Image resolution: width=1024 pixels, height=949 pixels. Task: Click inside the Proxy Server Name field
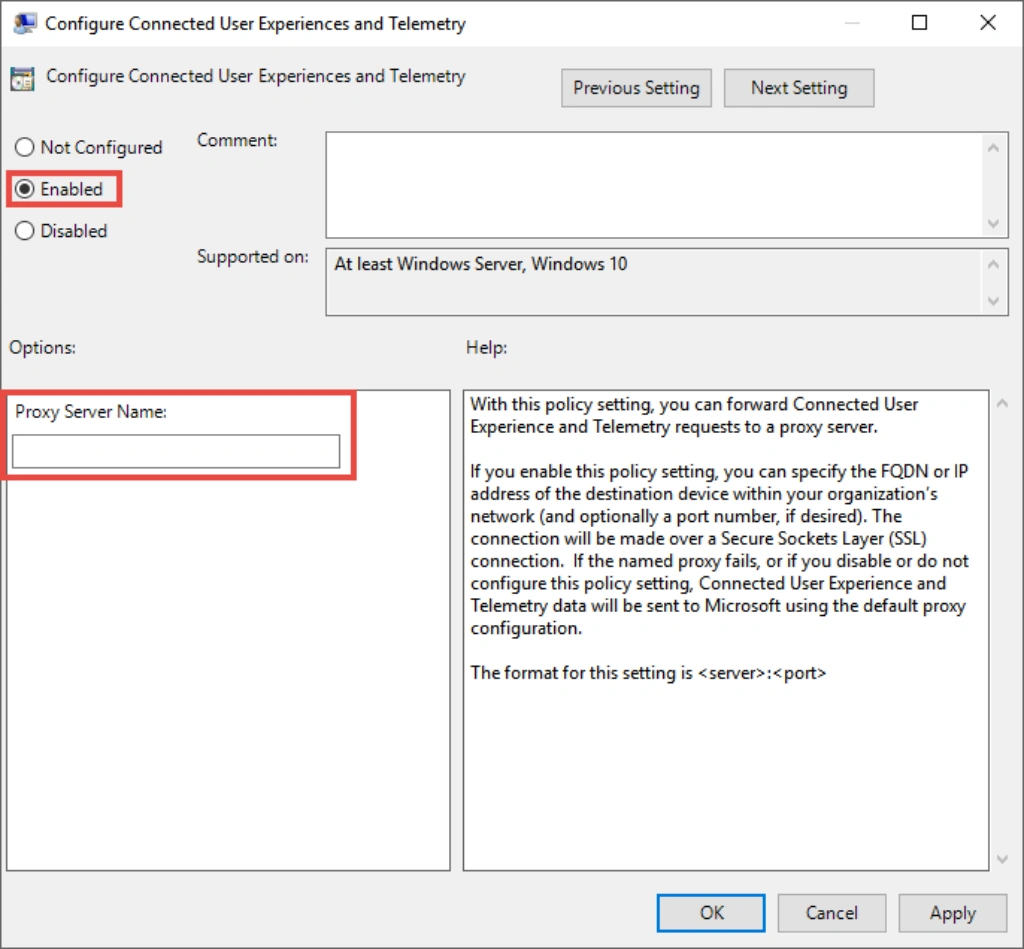pos(176,451)
